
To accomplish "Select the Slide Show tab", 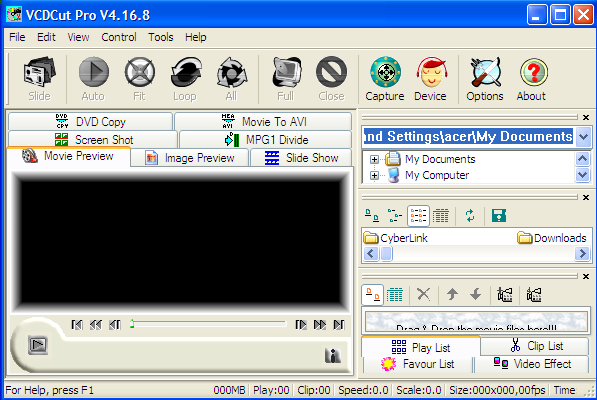I will point(301,158).
